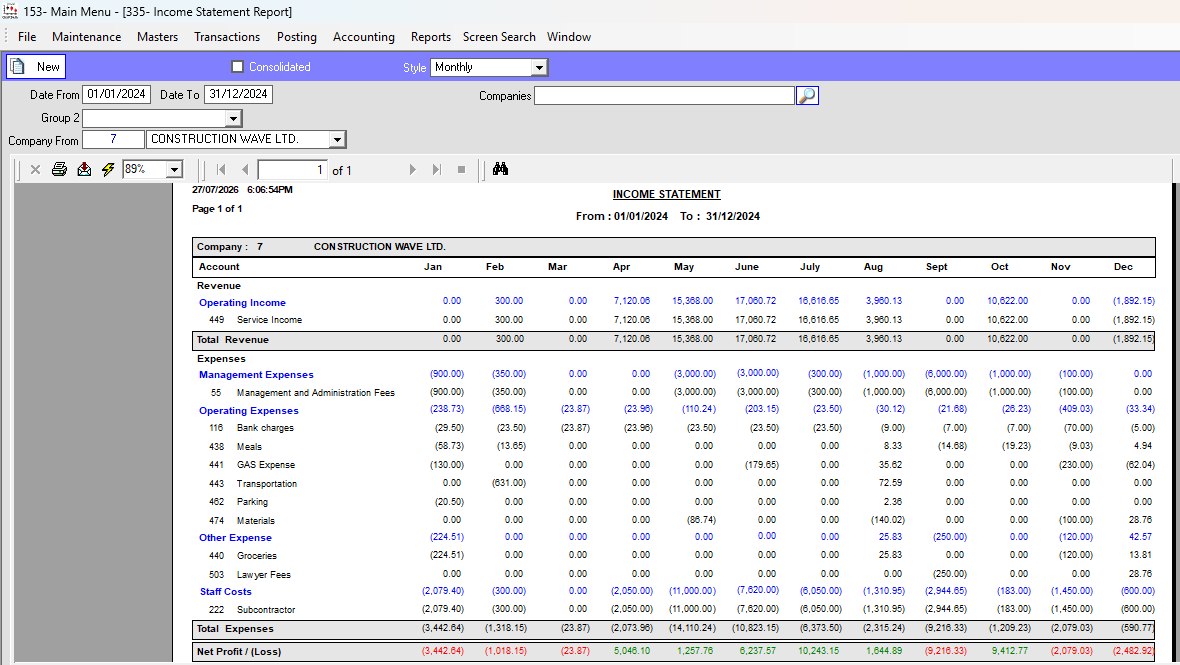This screenshot has height=665, width=1180.
Task: Close the current report view with X icon
Action: [35, 169]
